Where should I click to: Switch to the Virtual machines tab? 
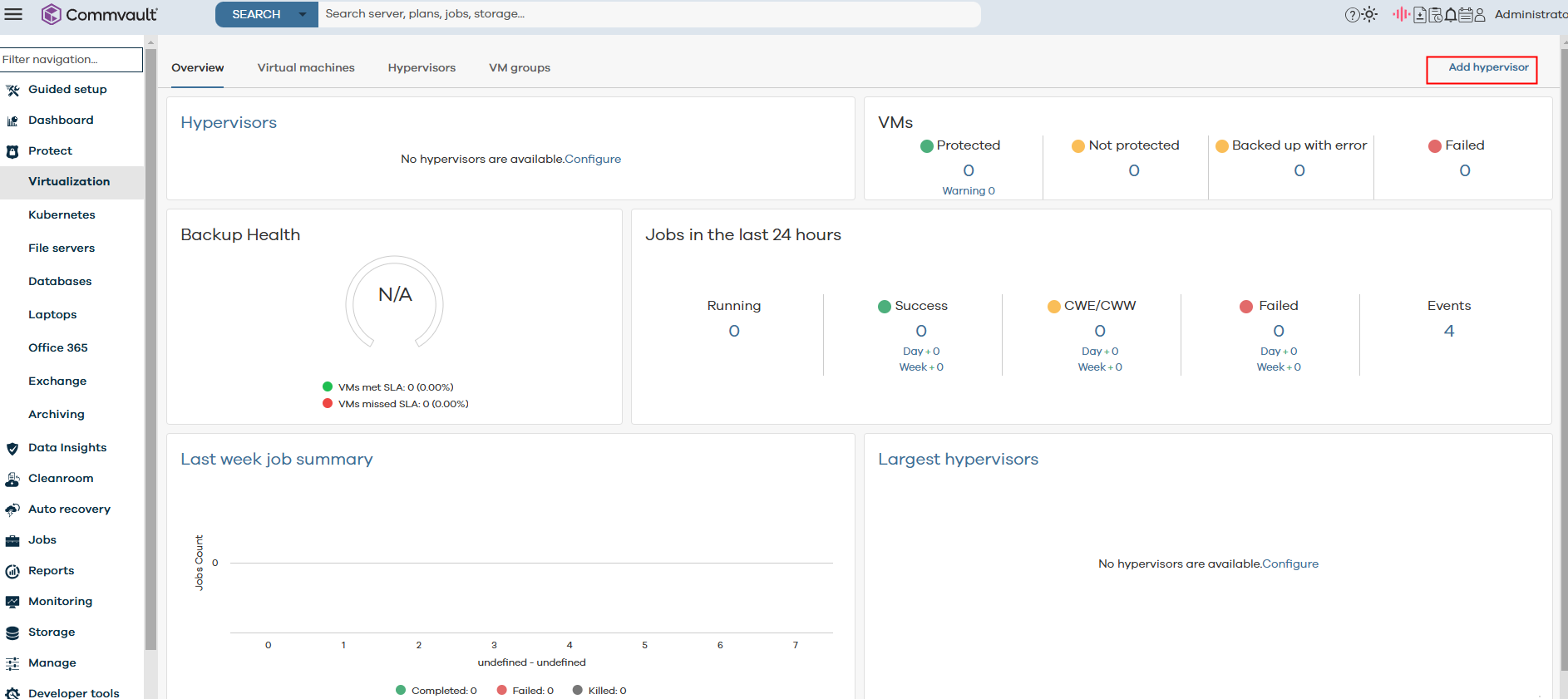point(306,68)
